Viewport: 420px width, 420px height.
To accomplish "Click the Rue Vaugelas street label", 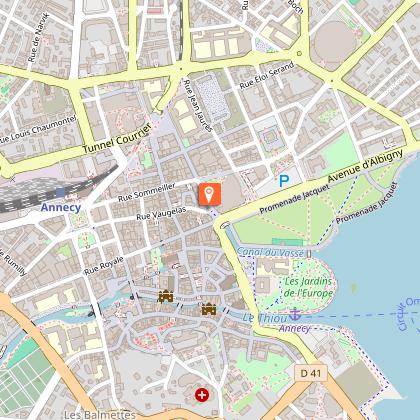I will pyautogui.click(x=161, y=213).
